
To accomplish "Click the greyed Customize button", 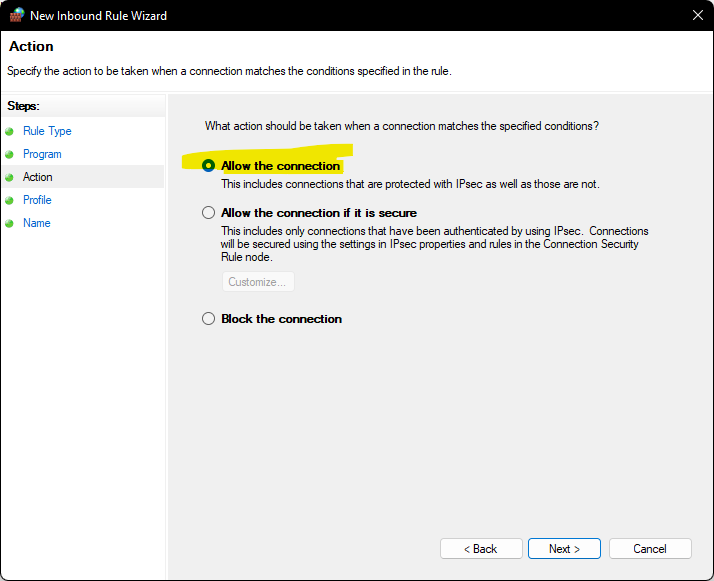I will click(258, 282).
